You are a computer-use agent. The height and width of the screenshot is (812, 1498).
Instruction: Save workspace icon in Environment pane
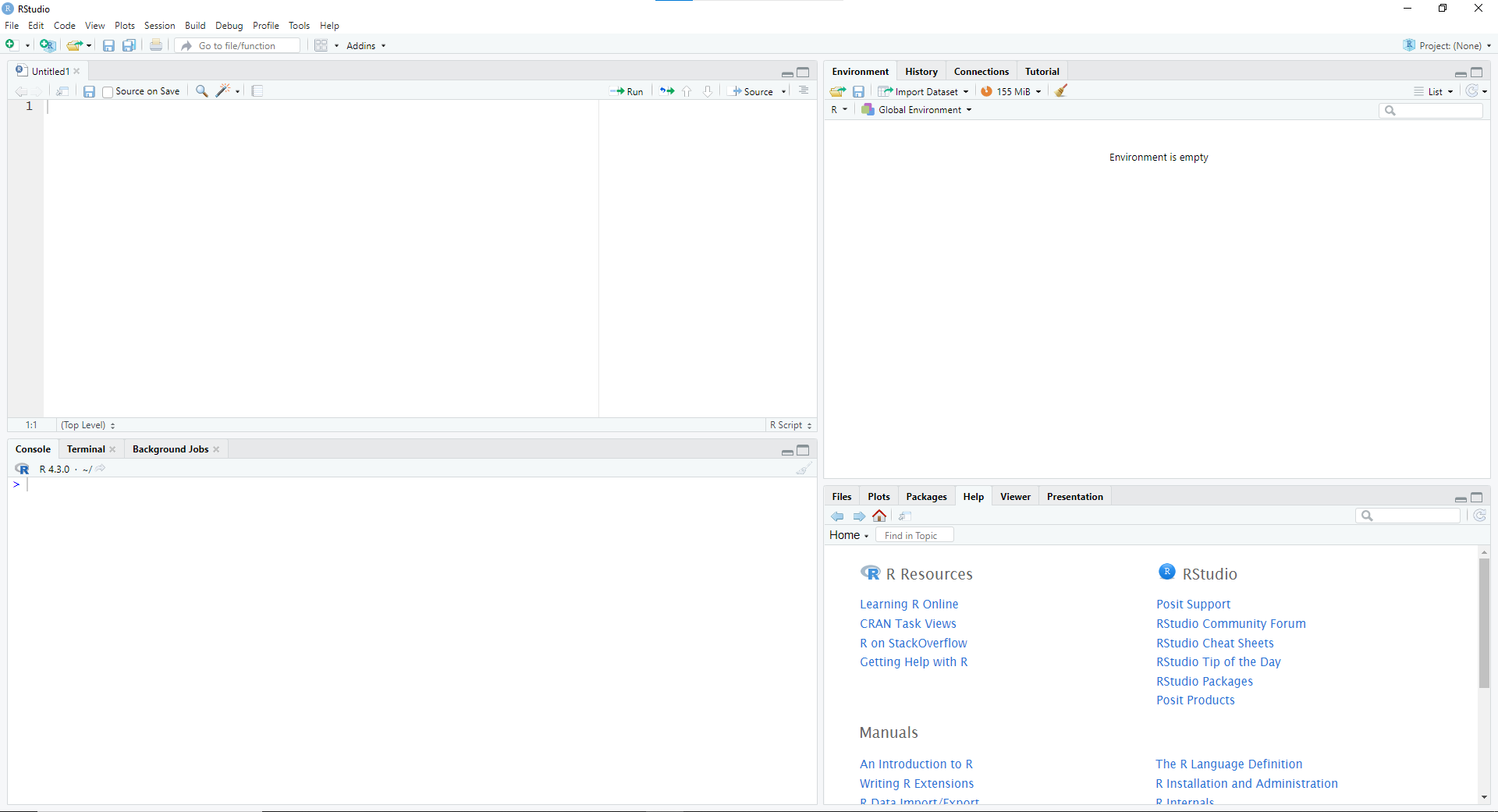click(858, 91)
